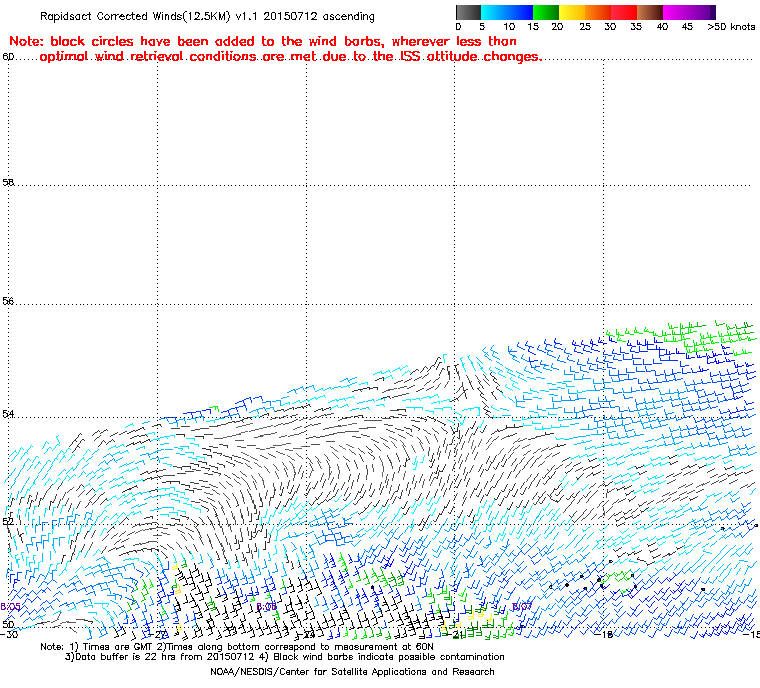760x688 pixels.
Task: Click the red 'Note: black circles' warning line
Action: point(263,41)
